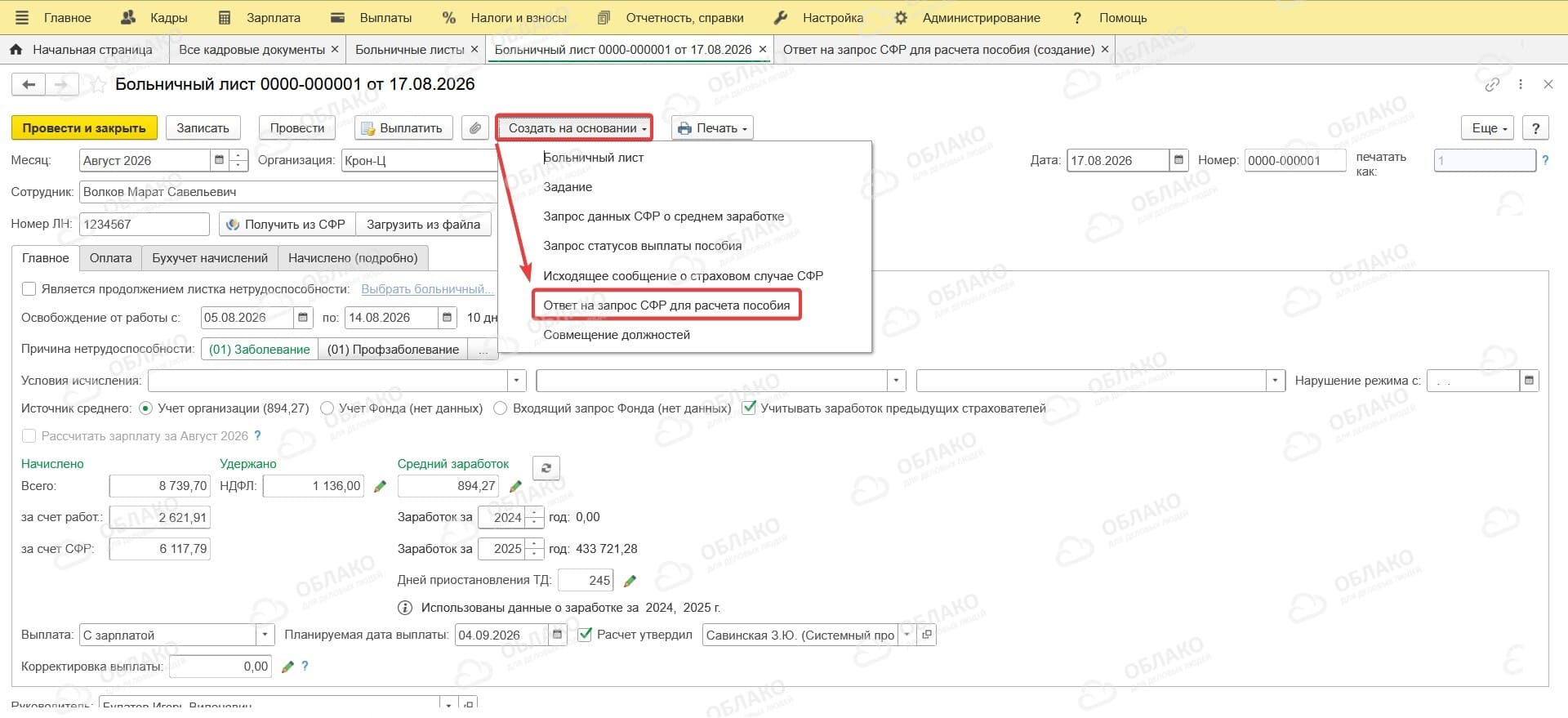The image size is (1568, 718).
Task: Open the main hamburger menu icon
Action: click(x=22, y=17)
